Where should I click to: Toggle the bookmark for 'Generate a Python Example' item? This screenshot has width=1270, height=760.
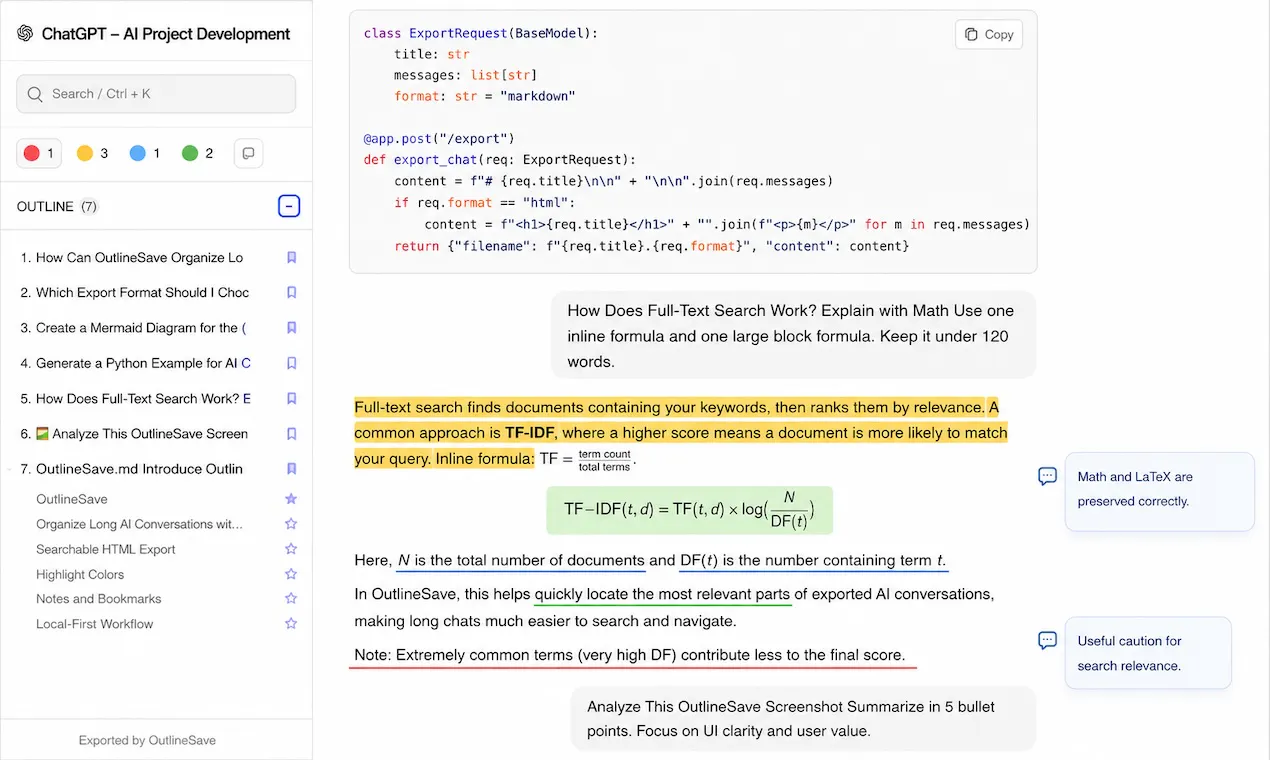(292, 363)
